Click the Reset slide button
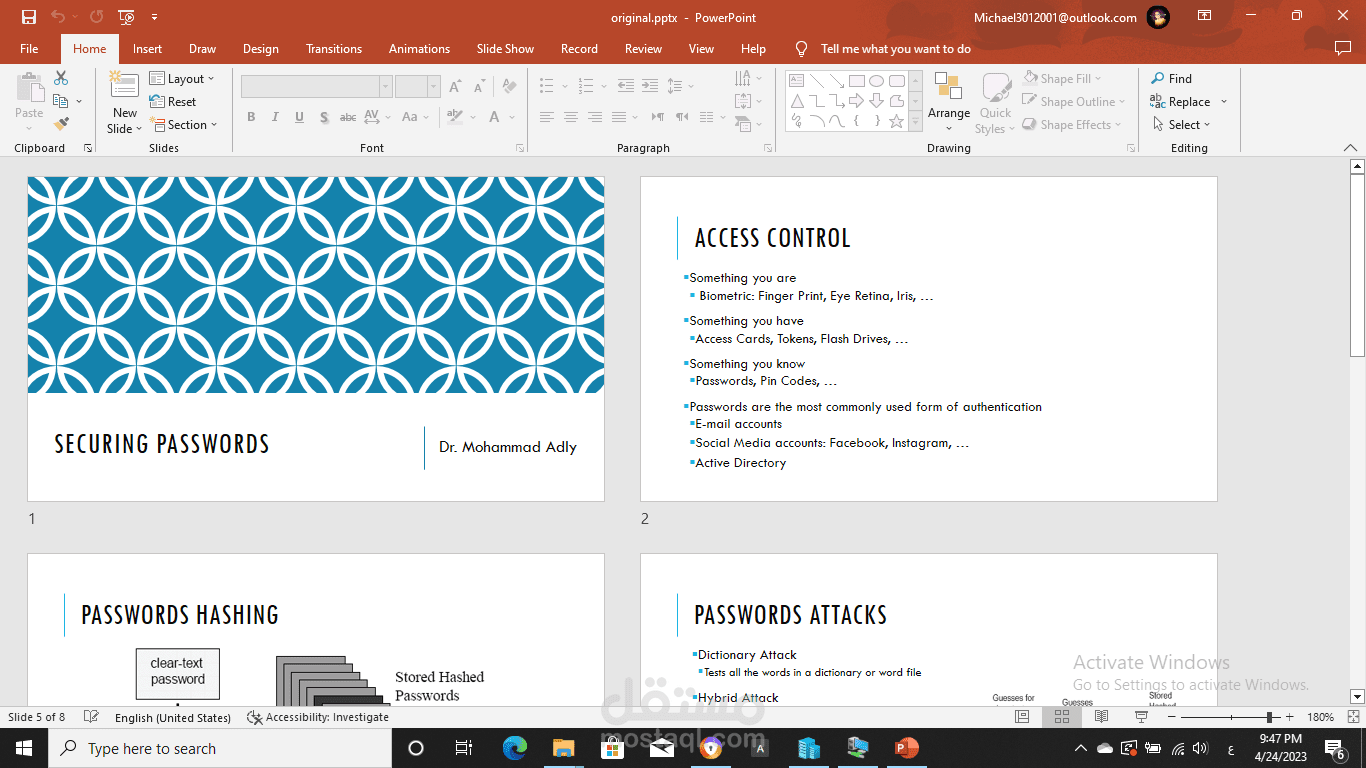Viewport: 1366px width, 768px height. click(x=173, y=102)
